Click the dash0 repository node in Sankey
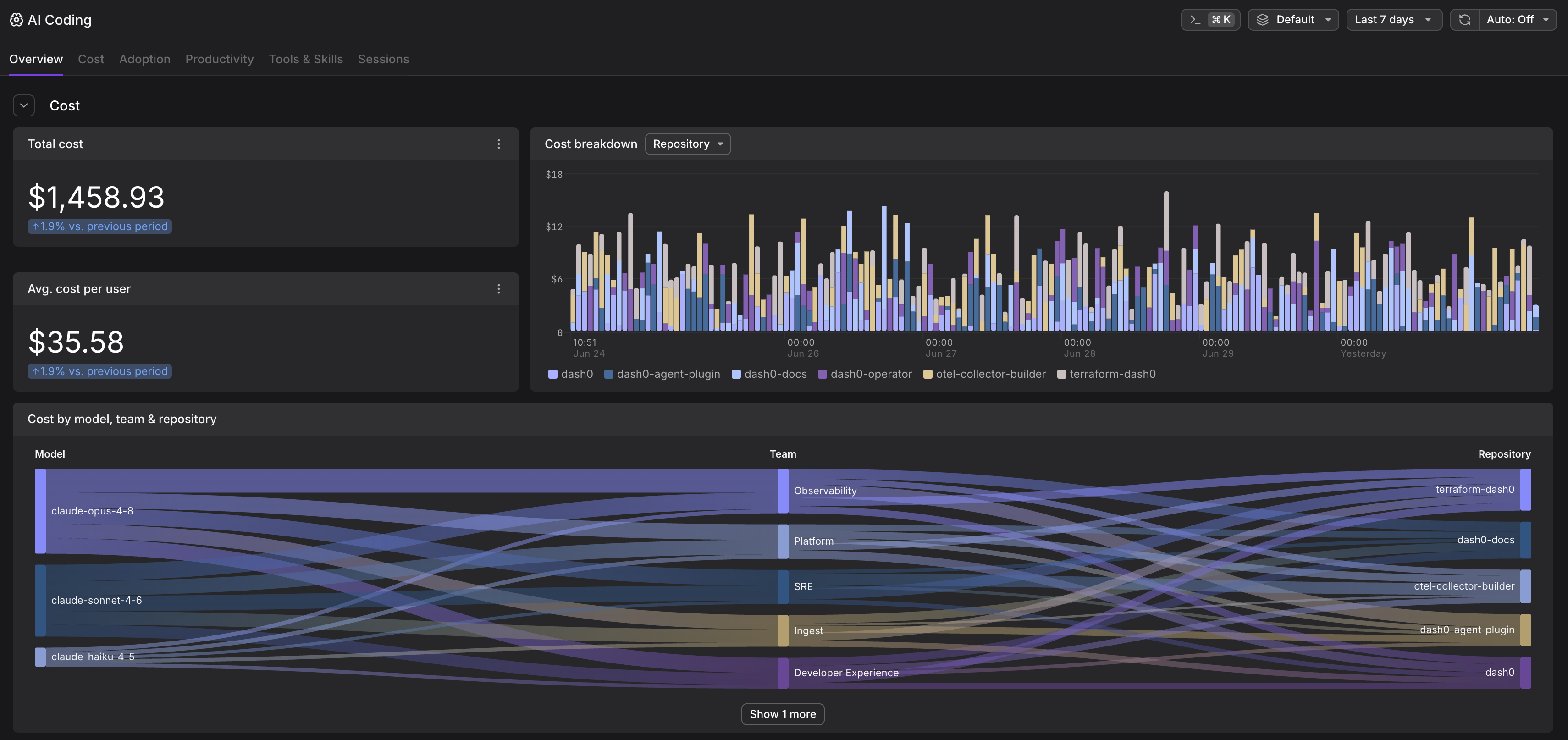This screenshot has width=1568, height=740. coord(1525,673)
